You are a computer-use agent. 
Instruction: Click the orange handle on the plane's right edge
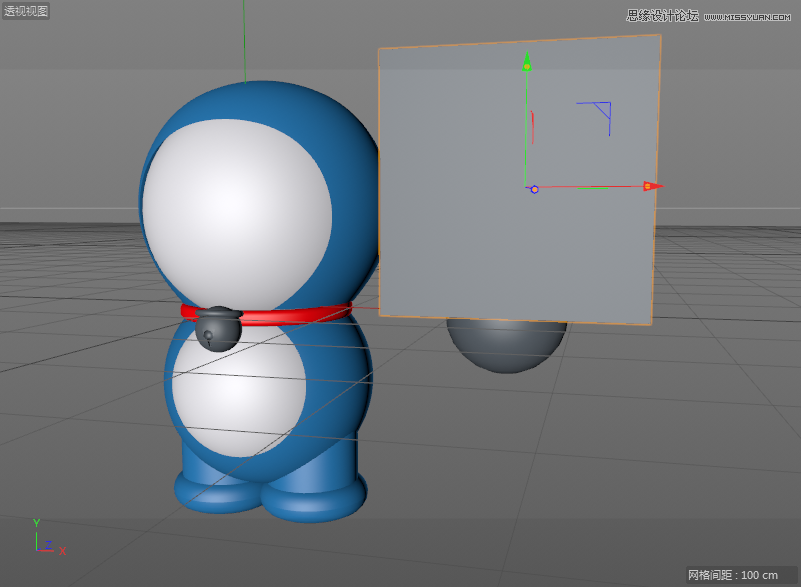pos(657,180)
